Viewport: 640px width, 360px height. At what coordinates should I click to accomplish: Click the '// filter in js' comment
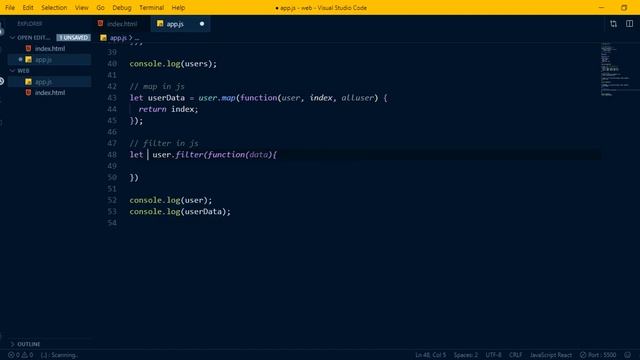pos(164,143)
